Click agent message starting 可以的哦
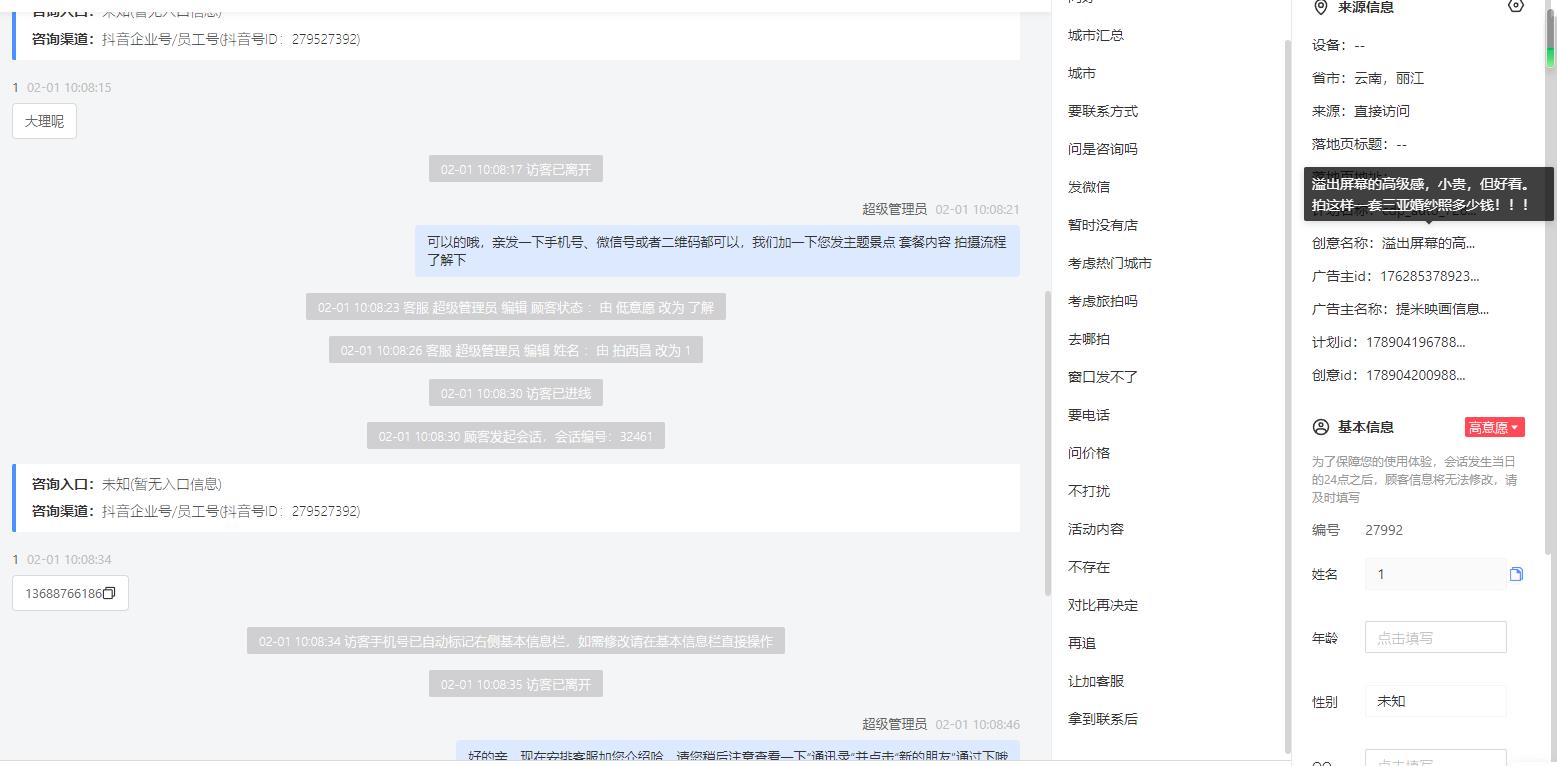Screen dimensions: 1557x766 click(717, 250)
